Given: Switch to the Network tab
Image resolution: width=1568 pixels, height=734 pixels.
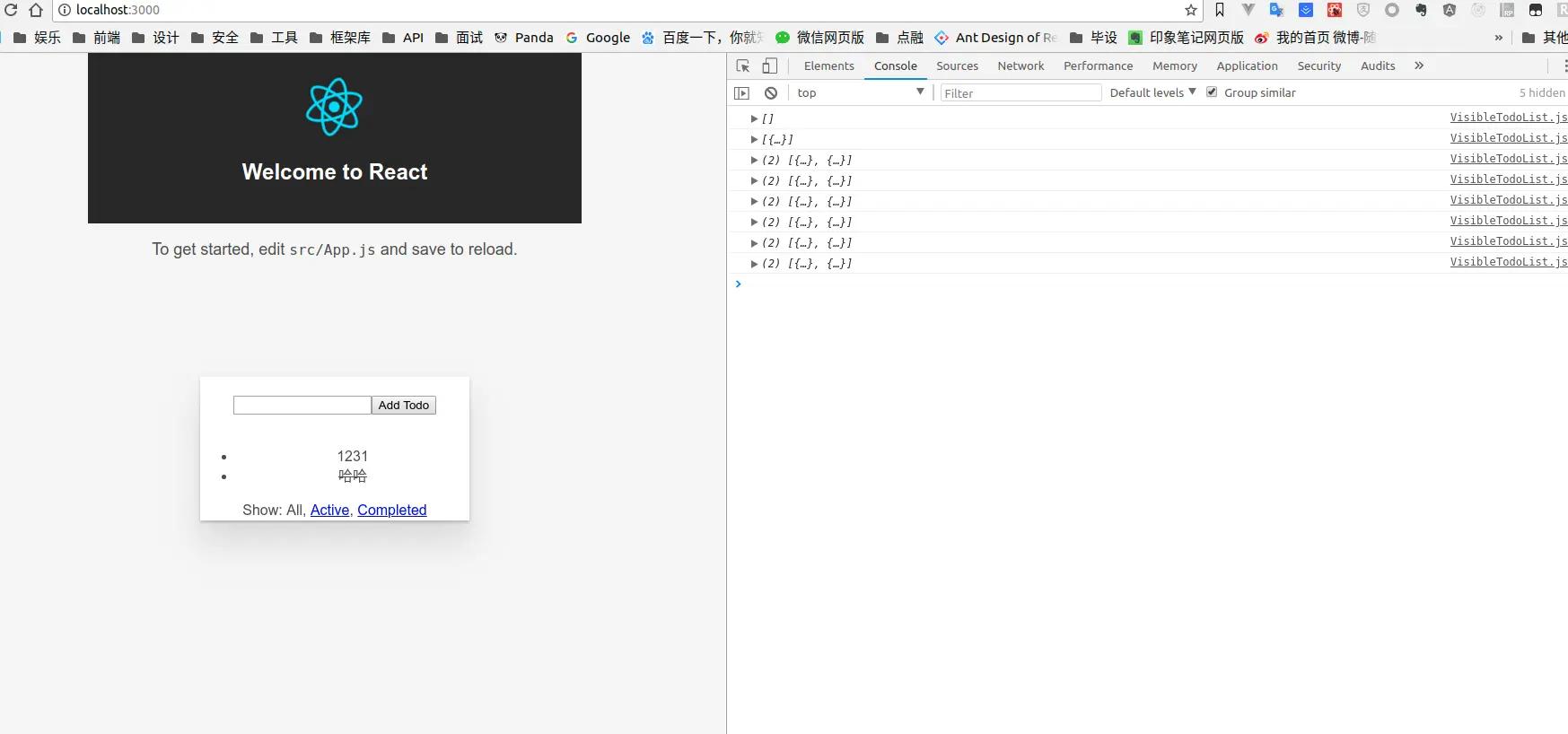Looking at the screenshot, I should click(1021, 66).
